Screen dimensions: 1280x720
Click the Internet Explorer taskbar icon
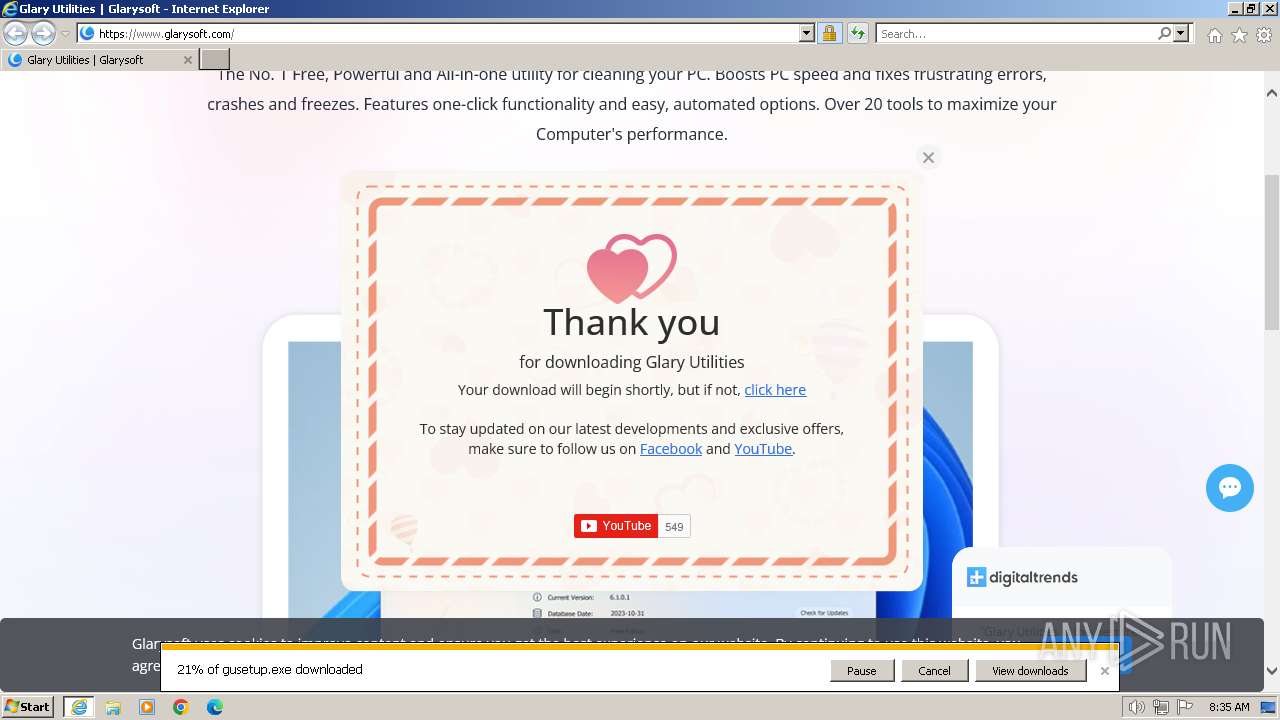click(x=79, y=707)
